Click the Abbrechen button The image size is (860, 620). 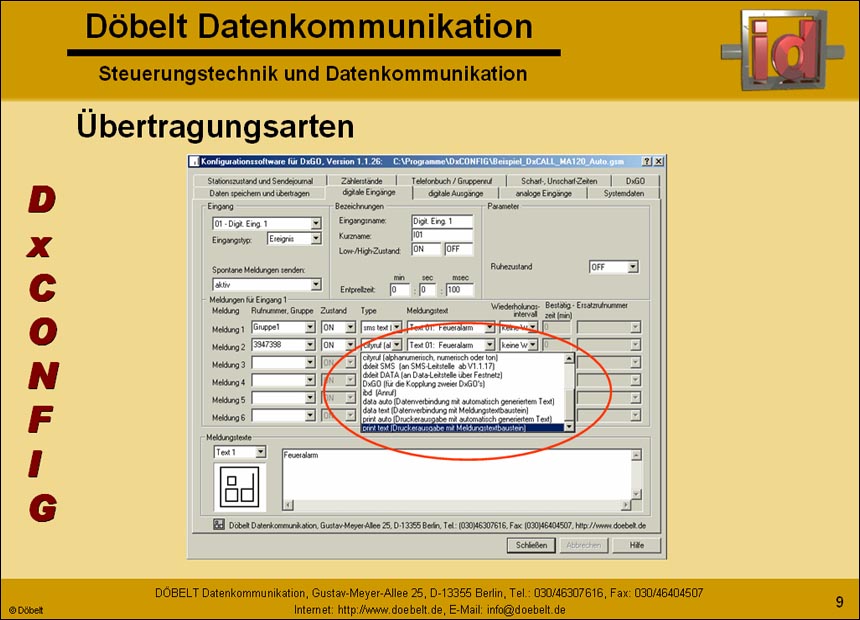pyautogui.click(x=584, y=545)
